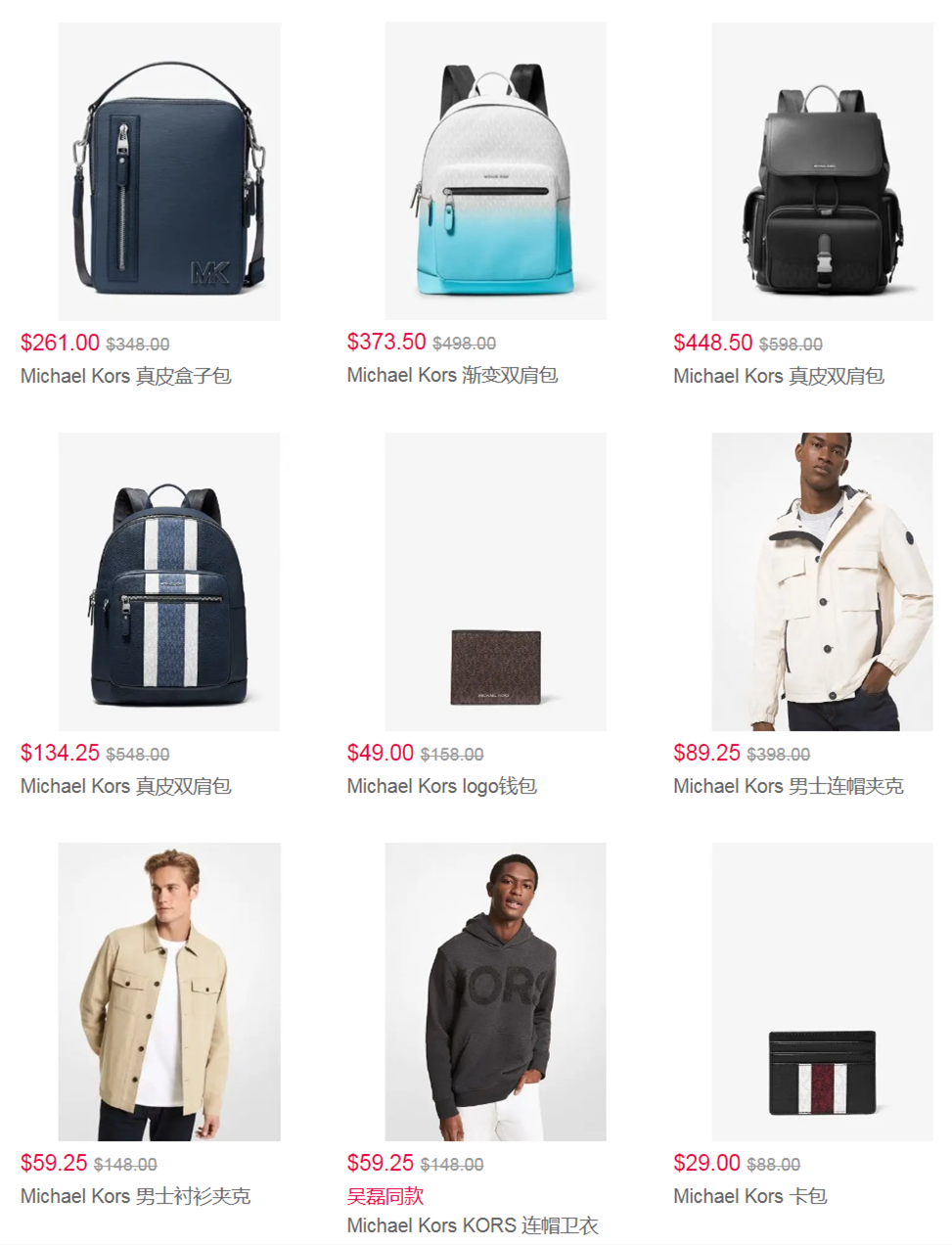Open the Michael Kors 男士连帽夹克 link
The width and height of the screenshot is (952, 1245).
pyautogui.click(x=789, y=786)
